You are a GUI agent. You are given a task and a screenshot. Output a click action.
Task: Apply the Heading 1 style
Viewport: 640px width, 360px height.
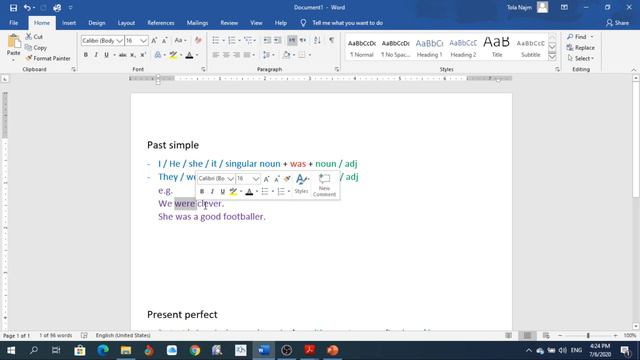coord(429,48)
